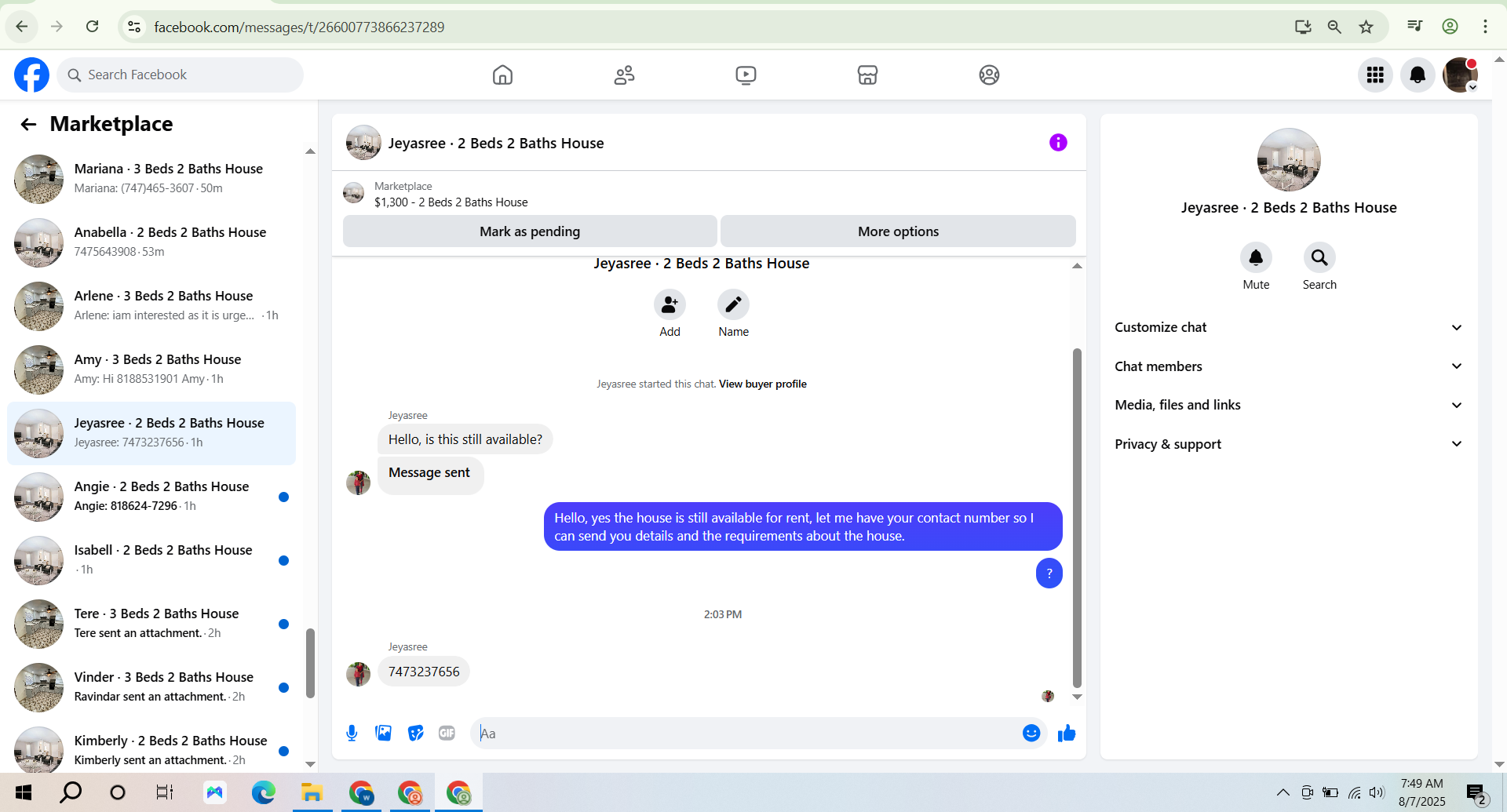Click the browser back arrow
This screenshot has width=1507, height=812.
22,27
